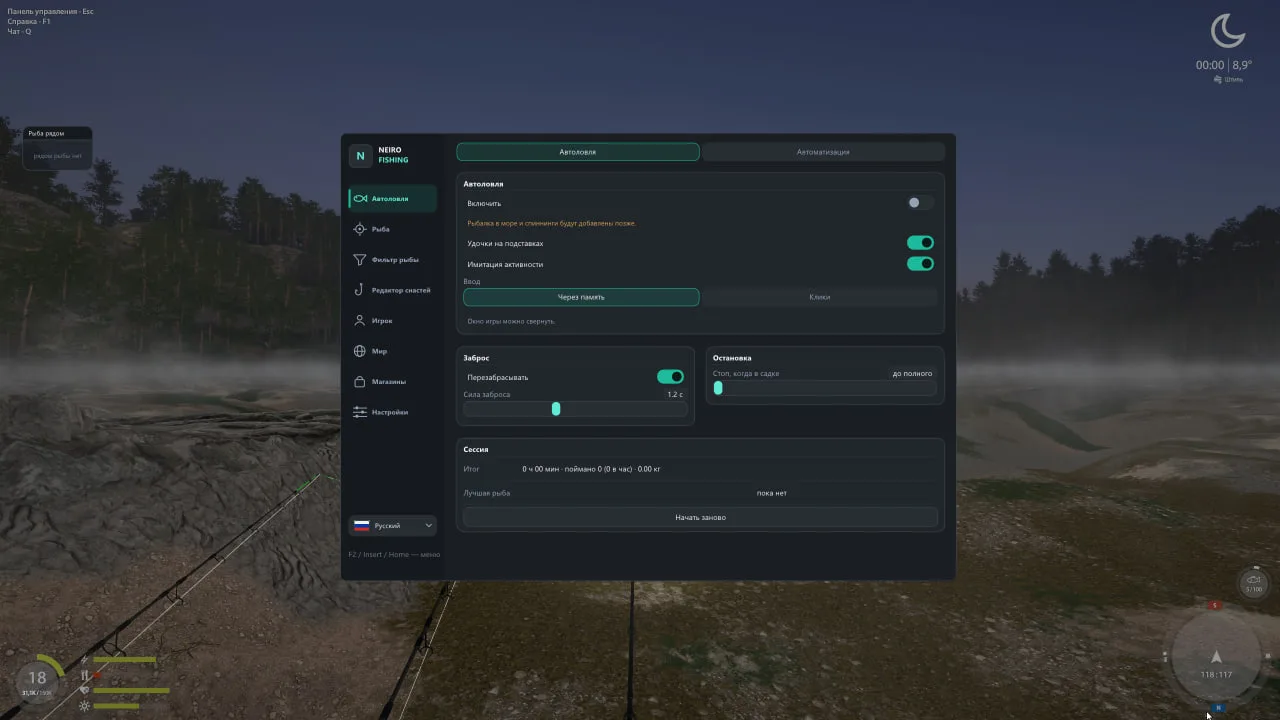Image resolution: width=1280 pixels, height=720 pixels.
Task: Open Редактор снастей hook icon
Action: [360, 290]
